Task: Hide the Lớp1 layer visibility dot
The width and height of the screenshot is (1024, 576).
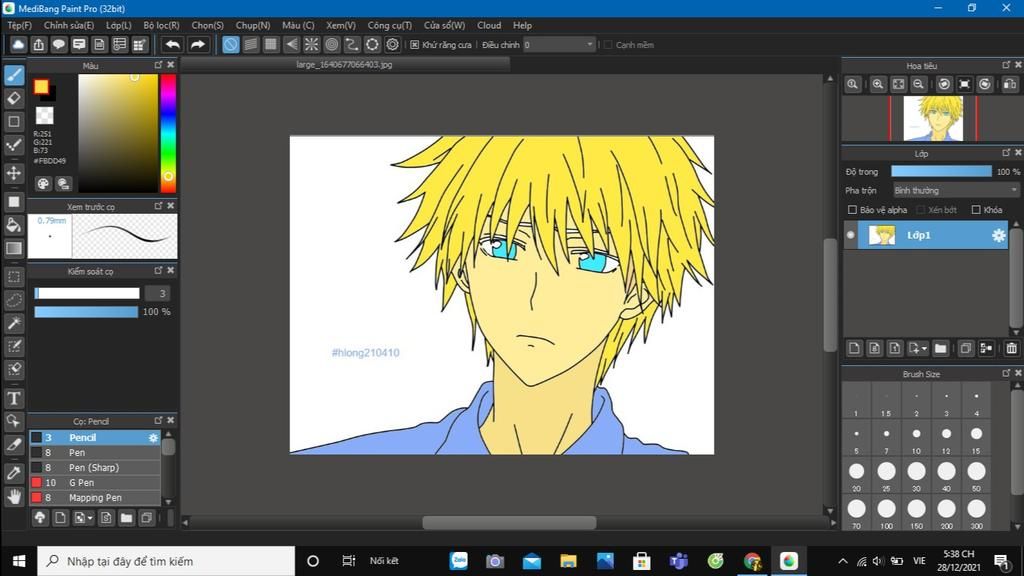Action: point(850,235)
